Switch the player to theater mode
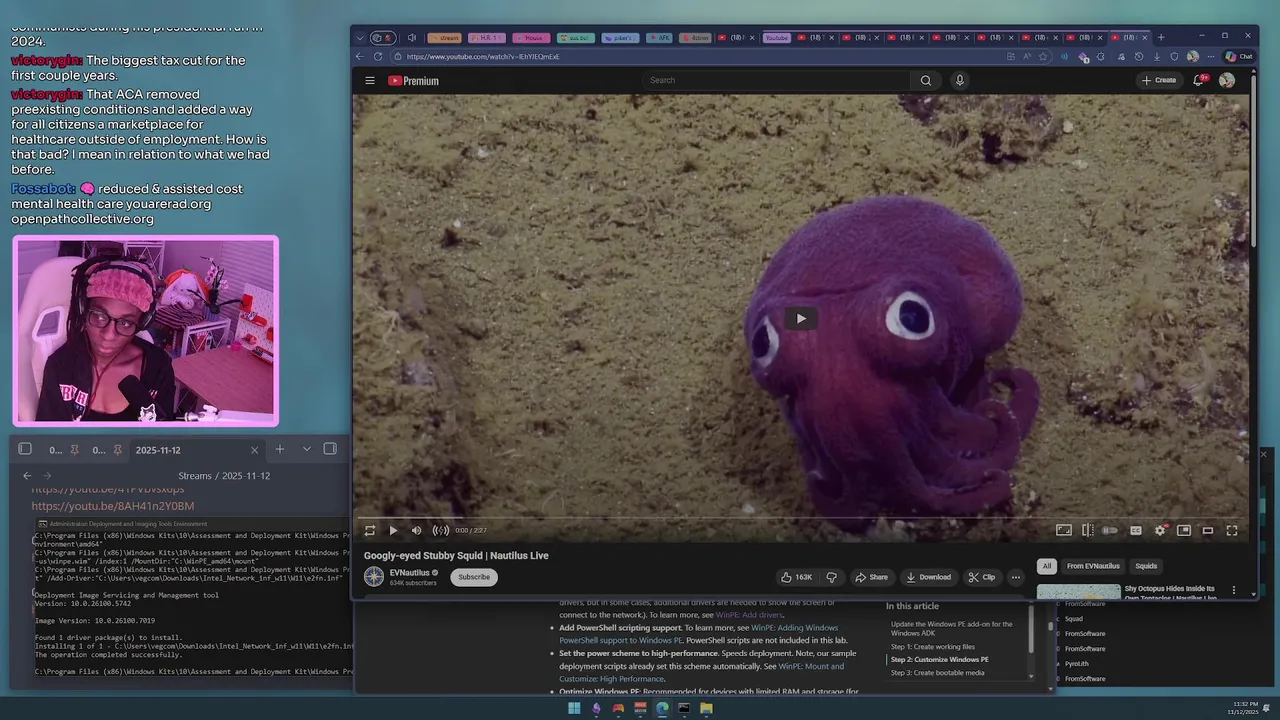Screen dimensions: 1280x720 [1208, 530]
